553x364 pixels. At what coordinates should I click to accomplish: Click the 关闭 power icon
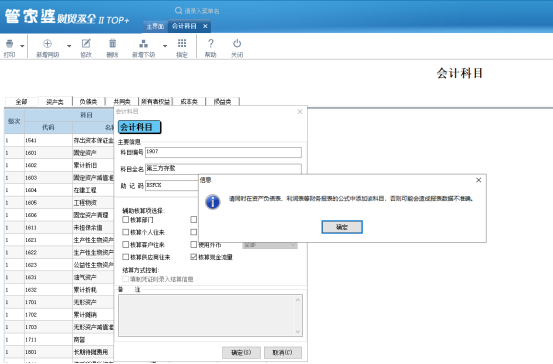[x=237, y=43]
